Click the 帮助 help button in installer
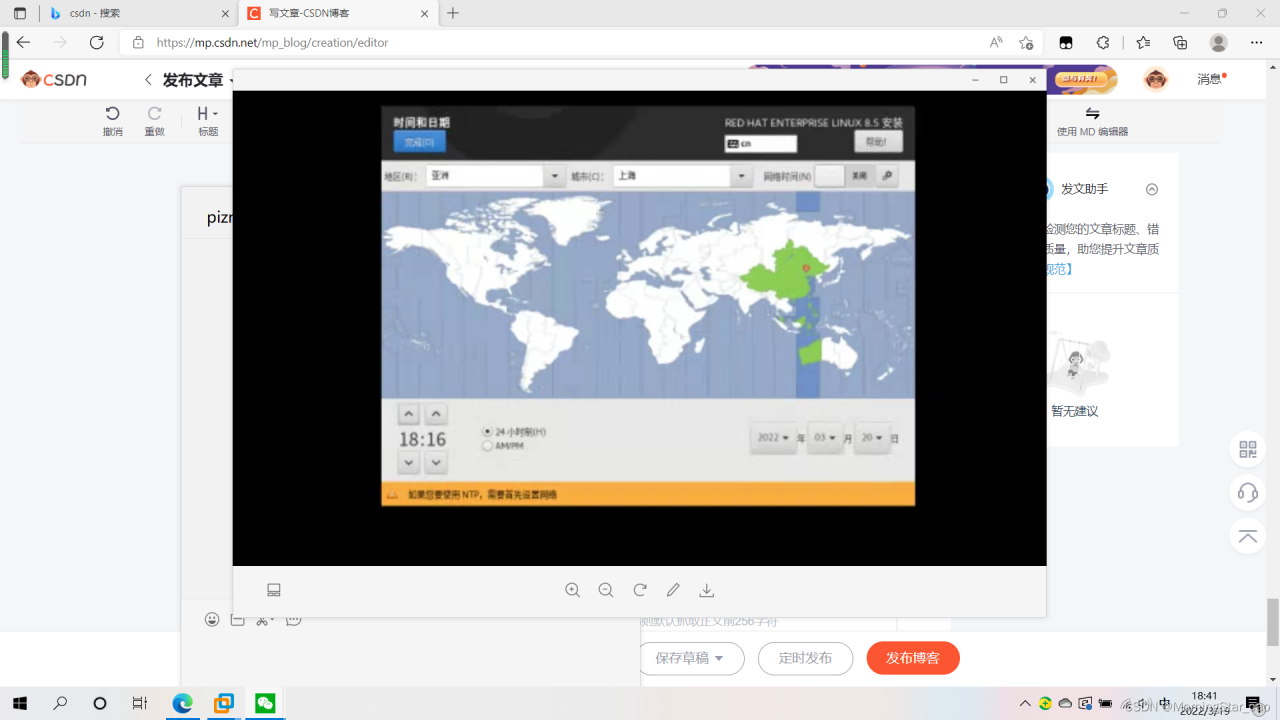 (878, 142)
